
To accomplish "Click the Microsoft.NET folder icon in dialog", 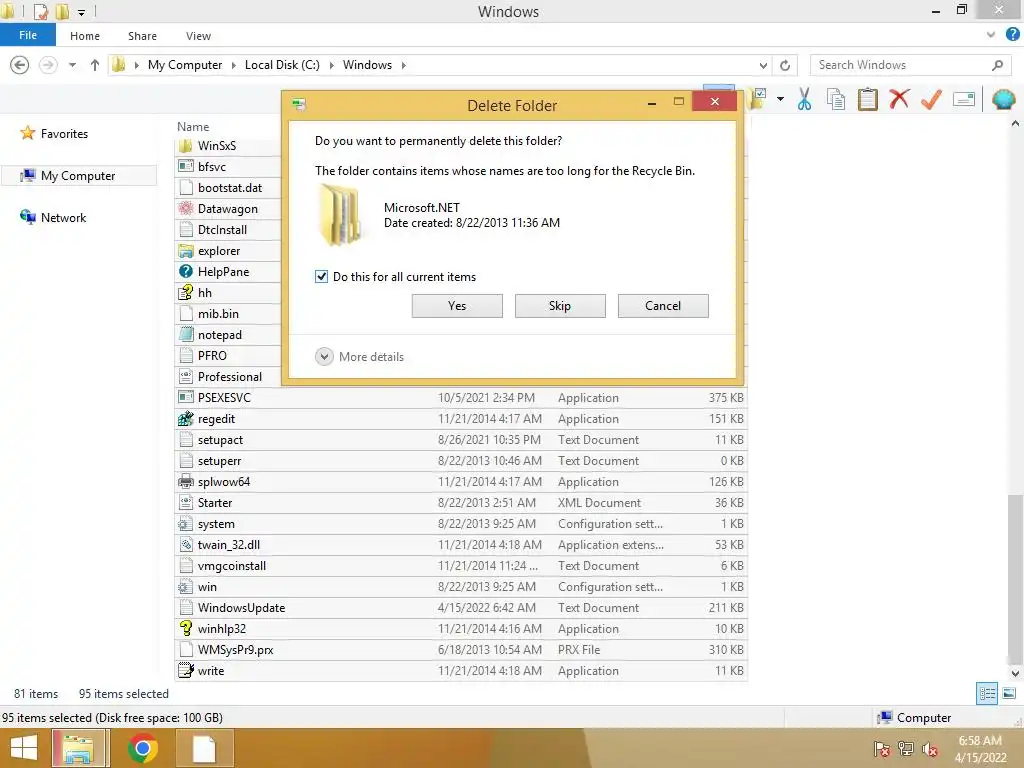I will pyautogui.click(x=339, y=214).
